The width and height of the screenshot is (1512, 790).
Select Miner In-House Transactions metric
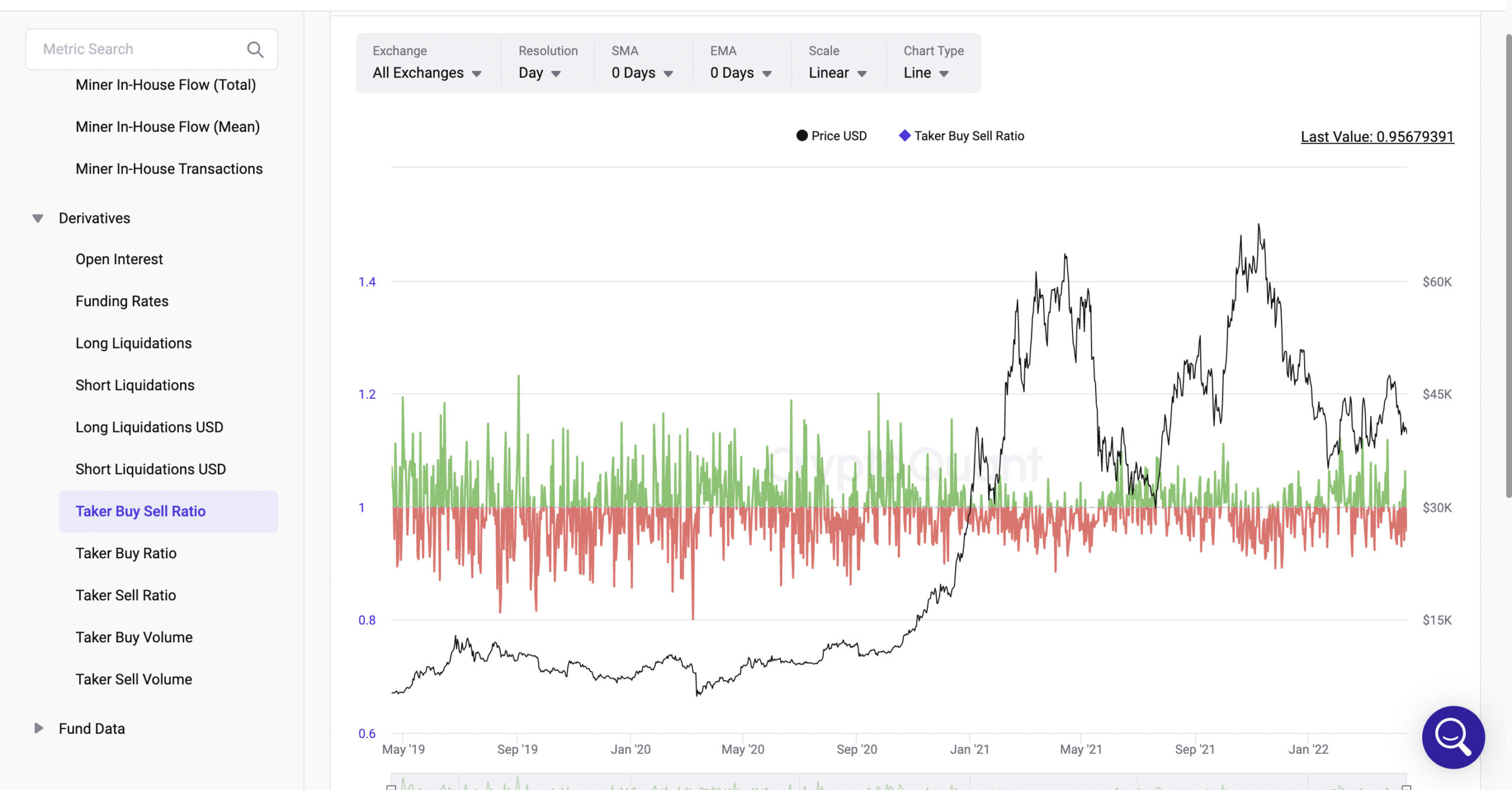tap(169, 168)
